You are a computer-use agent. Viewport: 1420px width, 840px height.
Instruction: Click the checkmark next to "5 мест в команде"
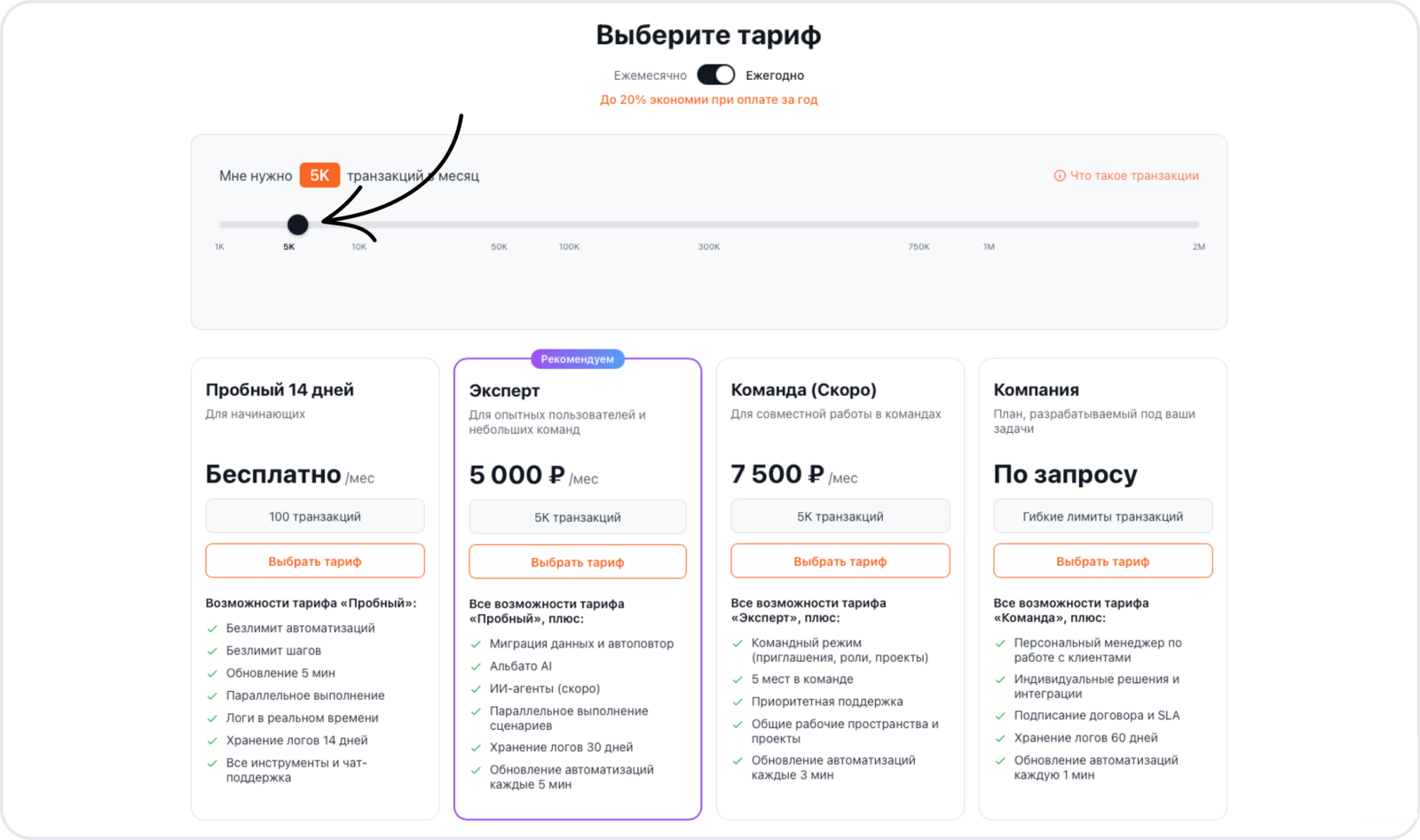(738, 680)
